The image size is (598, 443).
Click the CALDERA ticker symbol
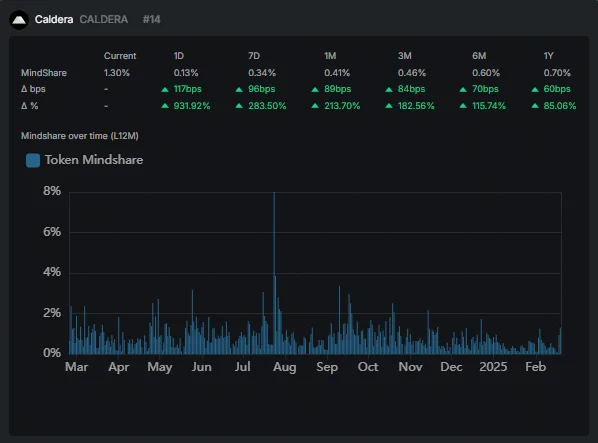point(104,19)
